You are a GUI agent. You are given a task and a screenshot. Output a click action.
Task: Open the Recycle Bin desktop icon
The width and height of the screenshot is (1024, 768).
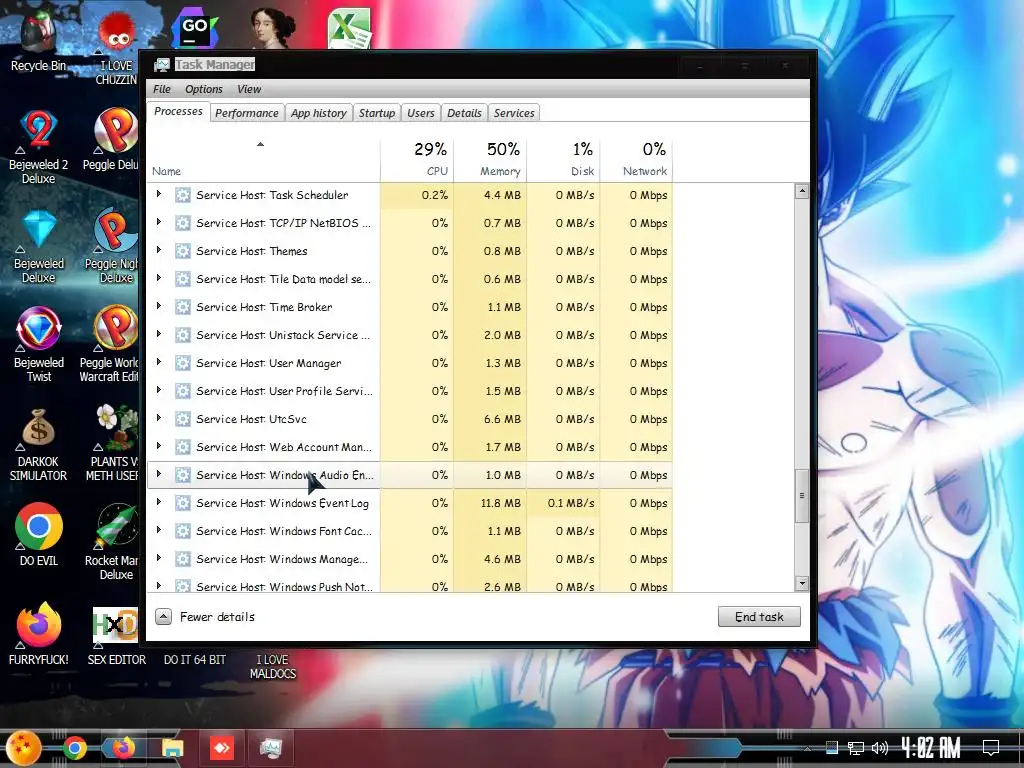39,42
